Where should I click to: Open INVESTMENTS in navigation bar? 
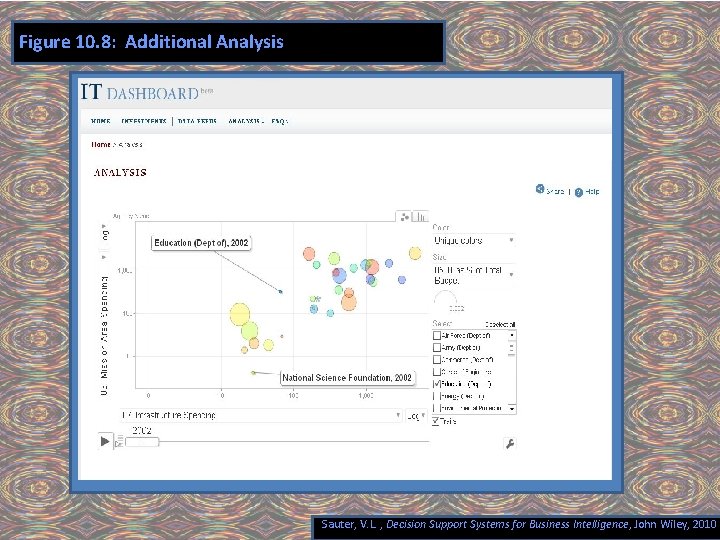click(x=144, y=121)
